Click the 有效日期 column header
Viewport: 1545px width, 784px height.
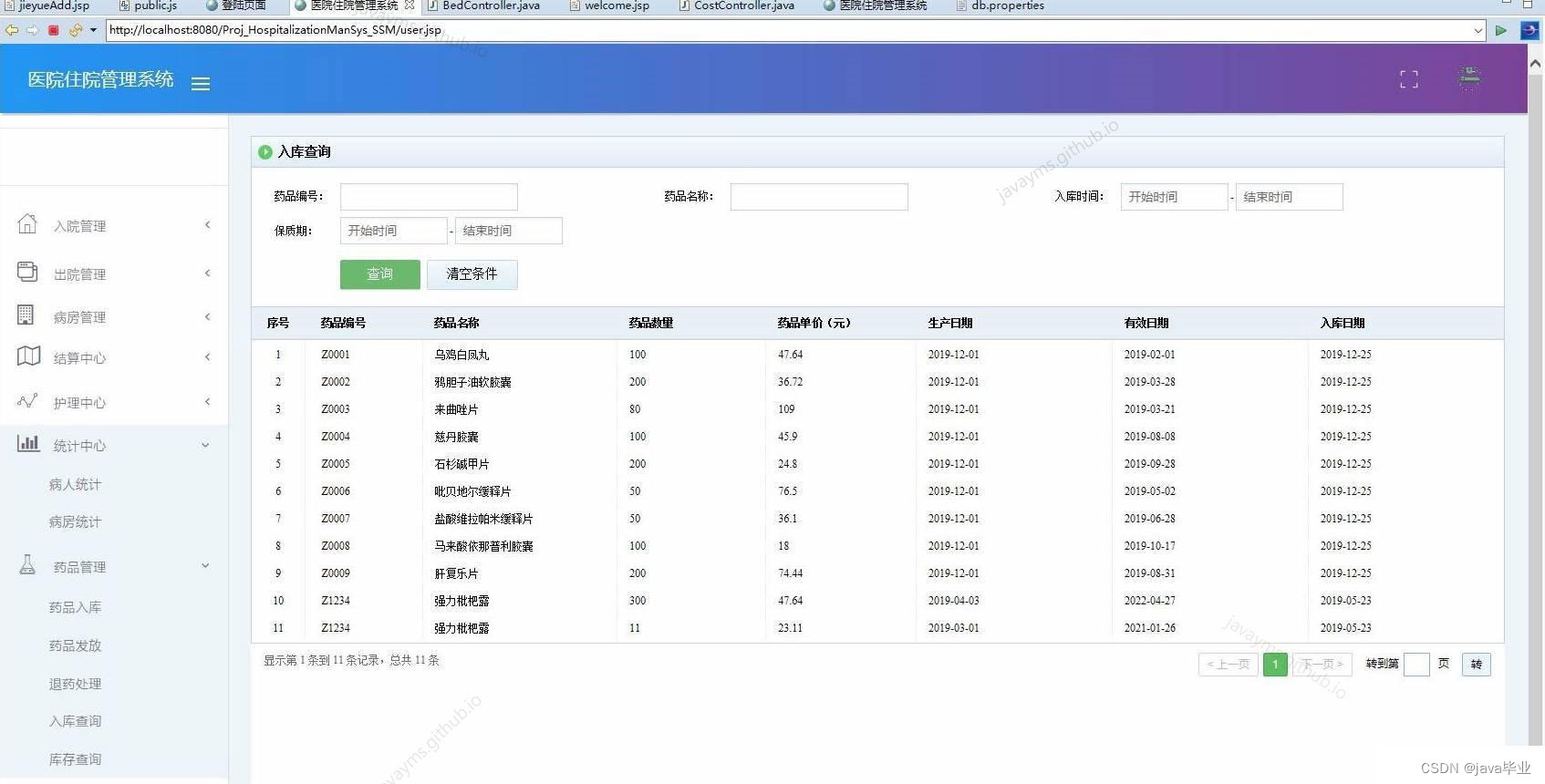(x=1146, y=323)
